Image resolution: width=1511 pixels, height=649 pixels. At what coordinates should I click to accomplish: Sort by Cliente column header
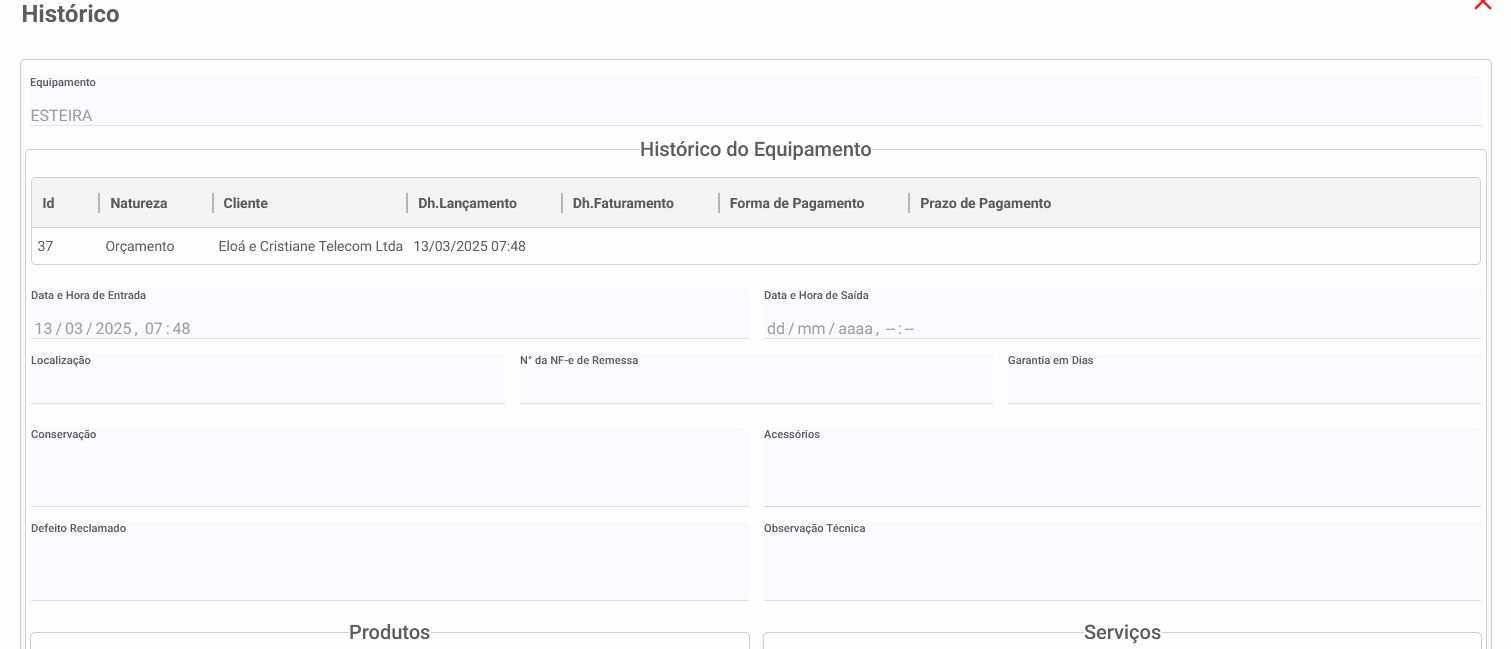[x=246, y=203]
